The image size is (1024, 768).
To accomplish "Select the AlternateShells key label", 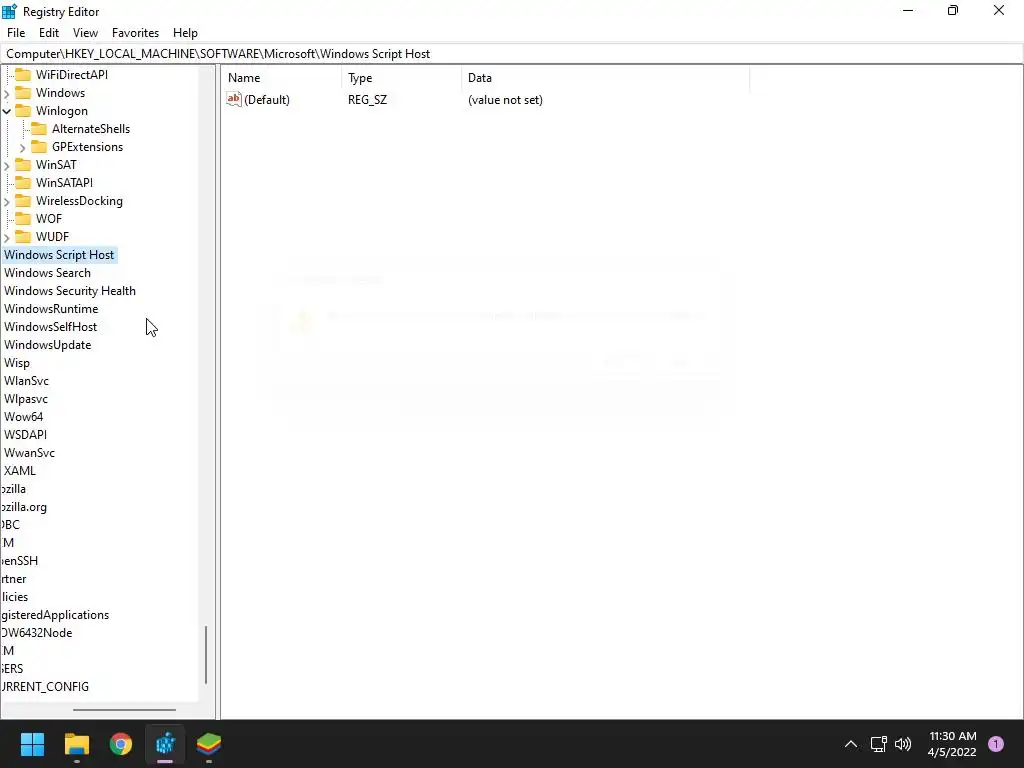I will point(91,129).
